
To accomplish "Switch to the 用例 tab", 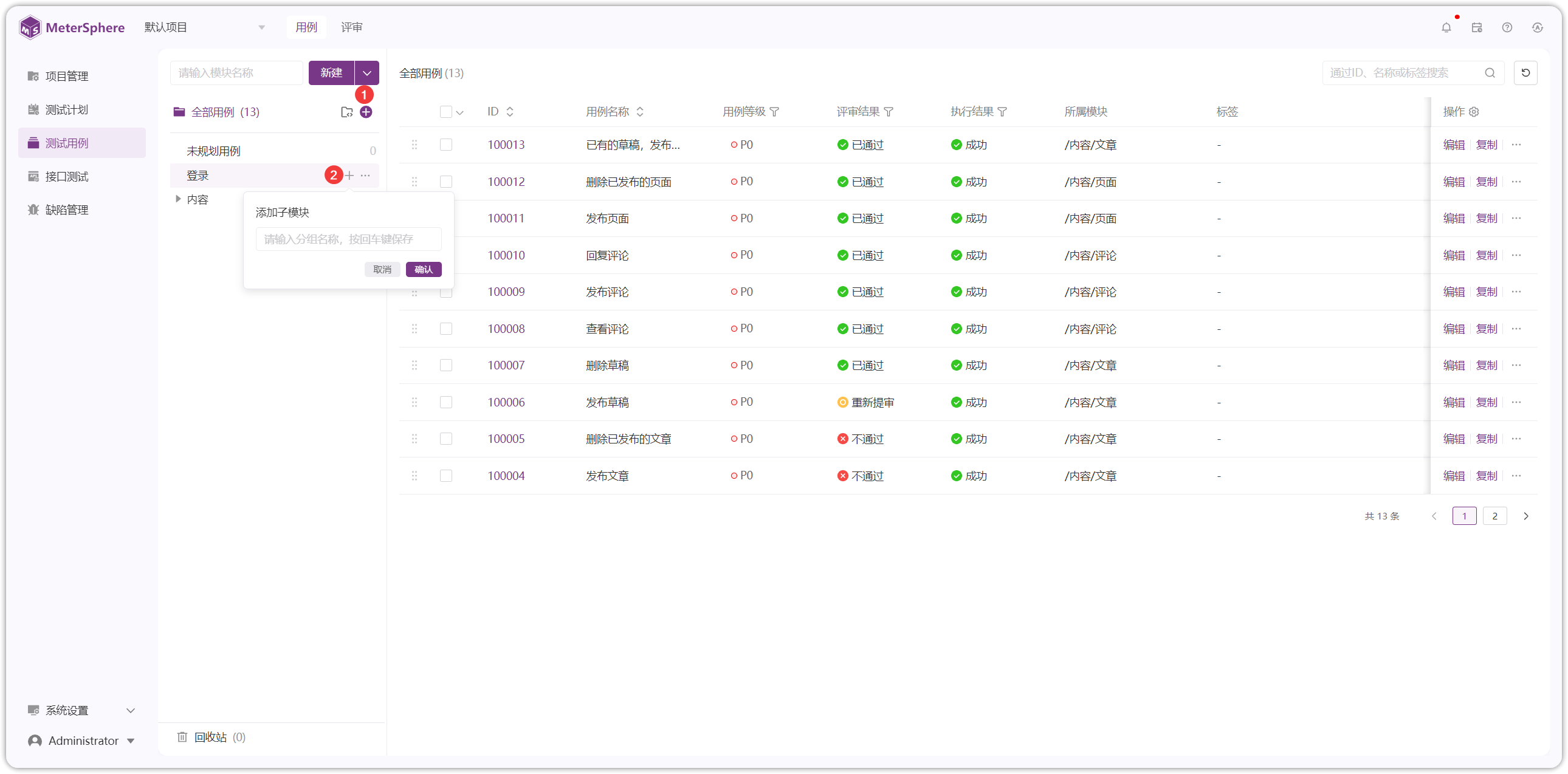I will click(x=306, y=27).
